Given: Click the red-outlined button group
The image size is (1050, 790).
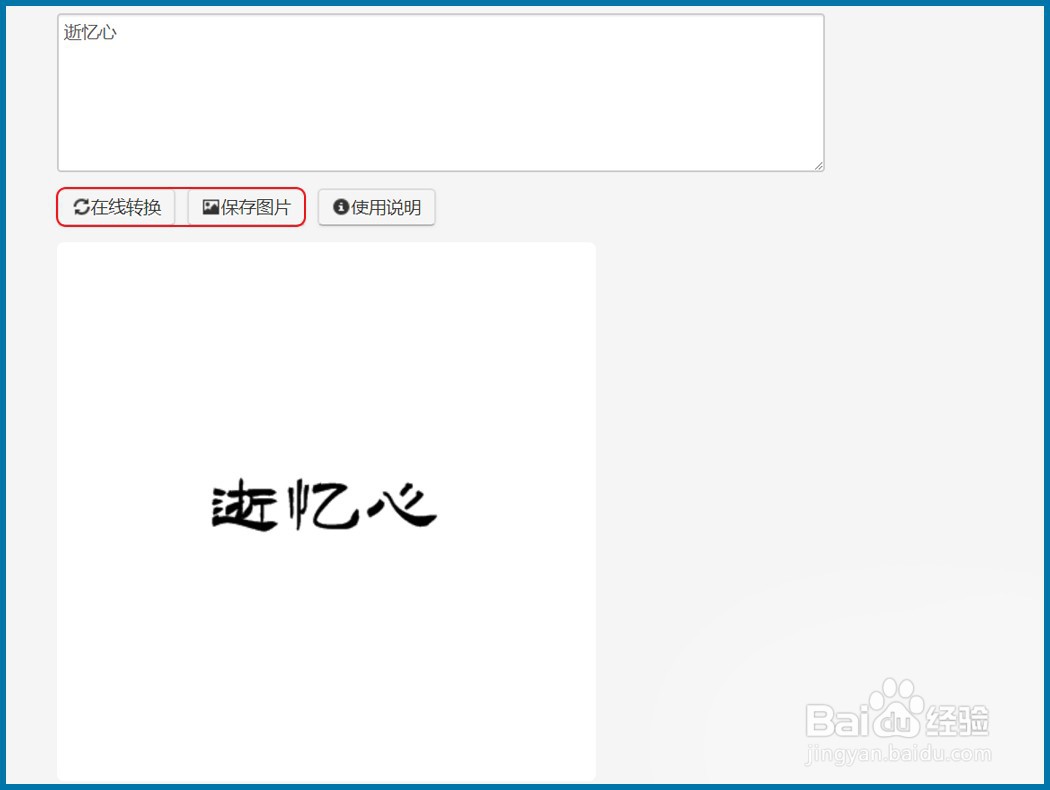Looking at the screenshot, I should tap(180, 207).
